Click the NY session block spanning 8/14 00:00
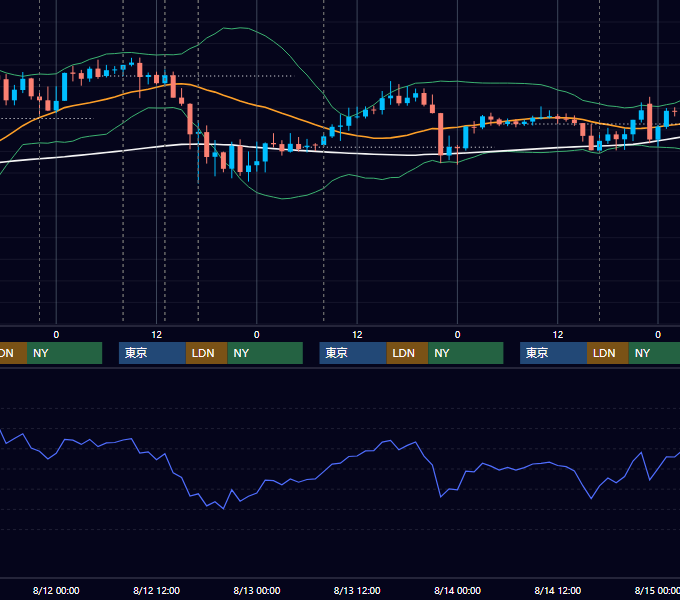Image resolution: width=680 pixels, height=600 pixels. [466, 353]
